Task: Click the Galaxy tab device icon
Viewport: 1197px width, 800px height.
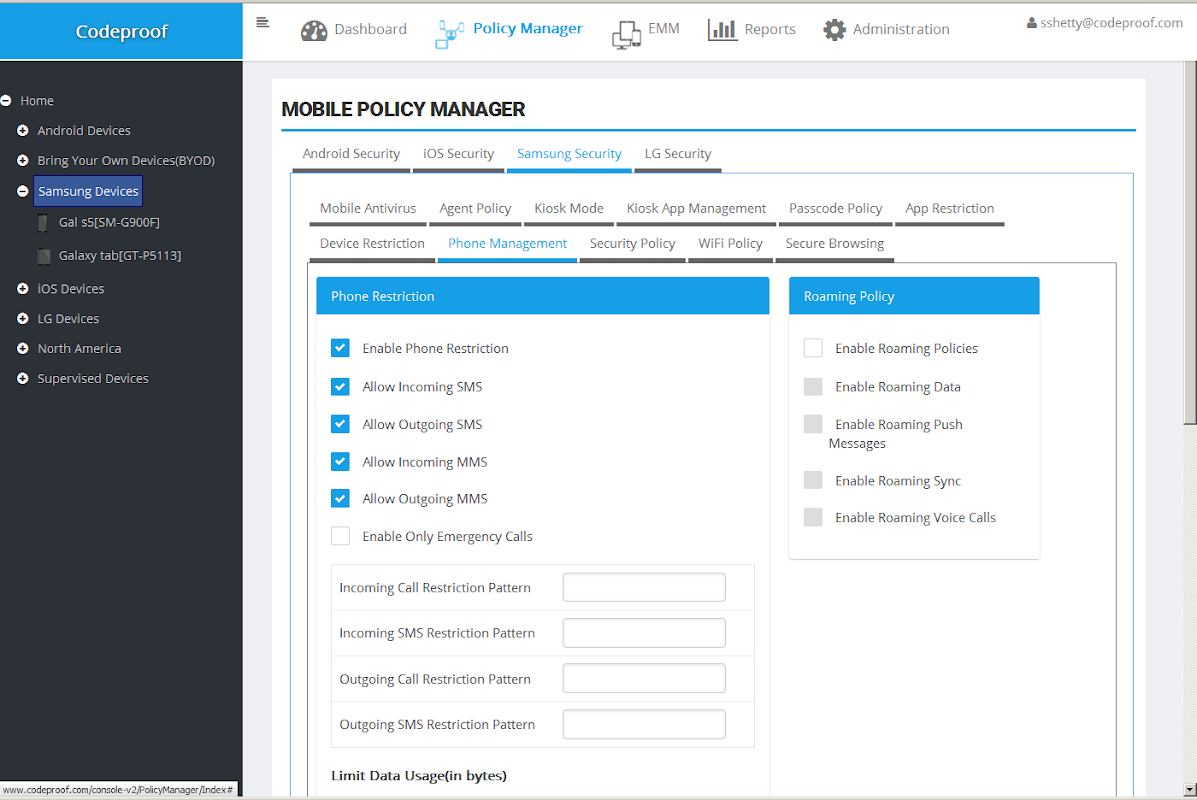Action: pos(44,256)
